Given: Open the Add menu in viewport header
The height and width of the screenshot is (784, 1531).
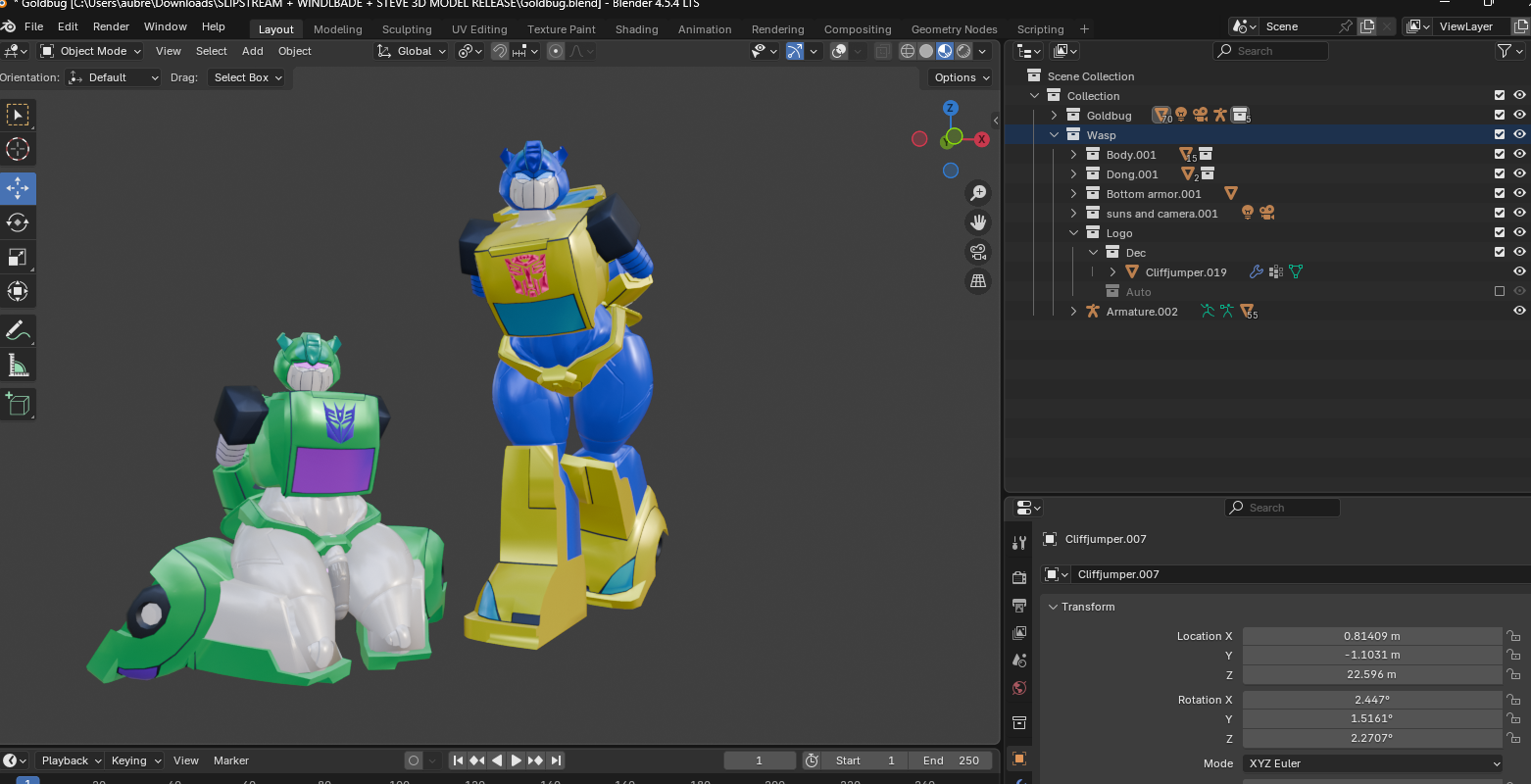Looking at the screenshot, I should (x=253, y=51).
